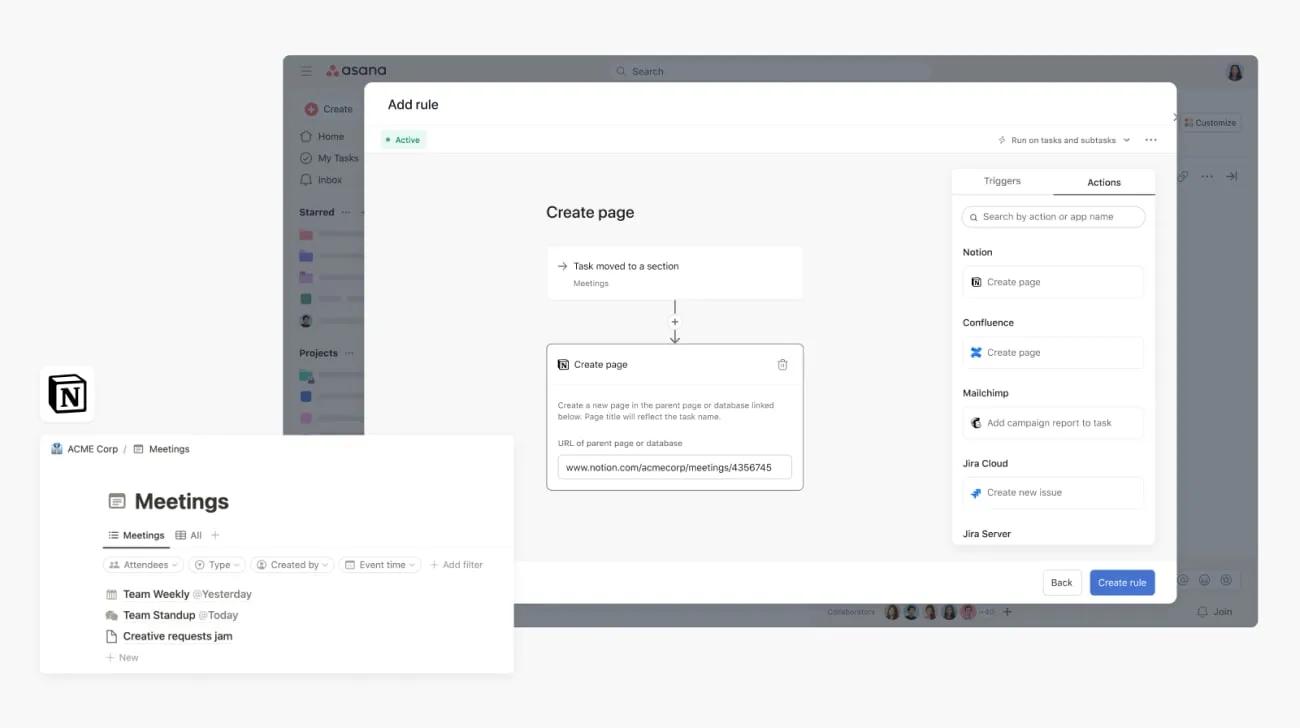Switch to the Triggers tab
Image resolution: width=1300 pixels, height=728 pixels.
click(x=1002, y=181)
